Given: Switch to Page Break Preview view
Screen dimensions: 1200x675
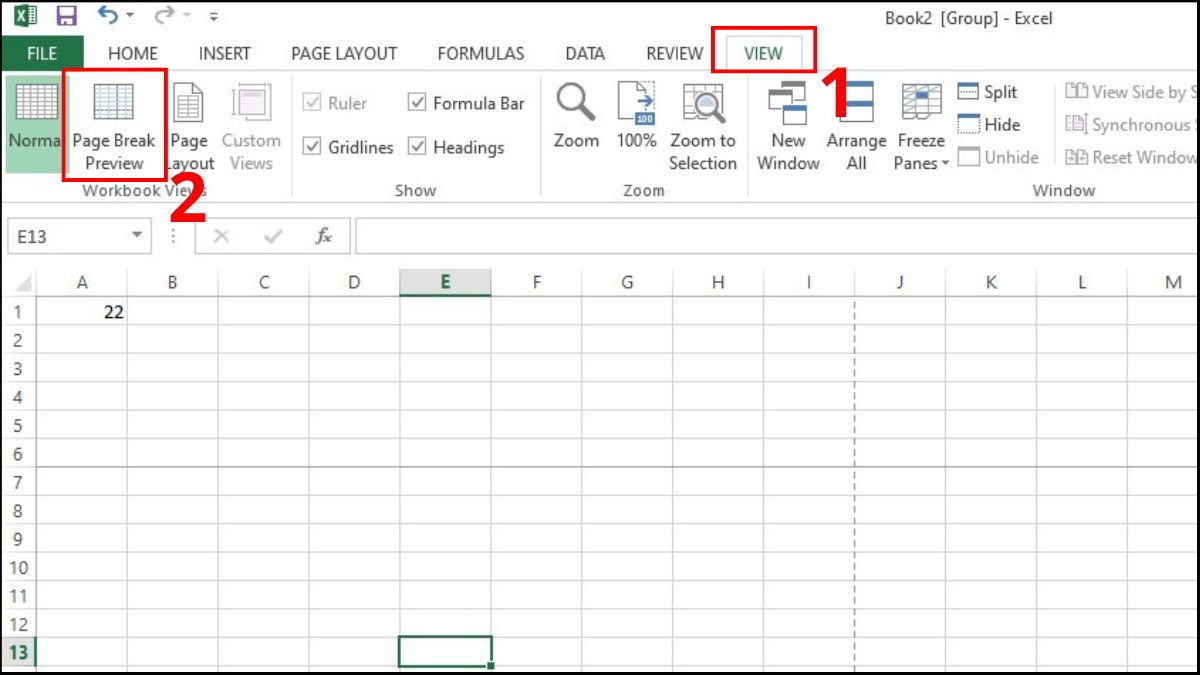Looking at the screenshot, I should tap(114, 124).
